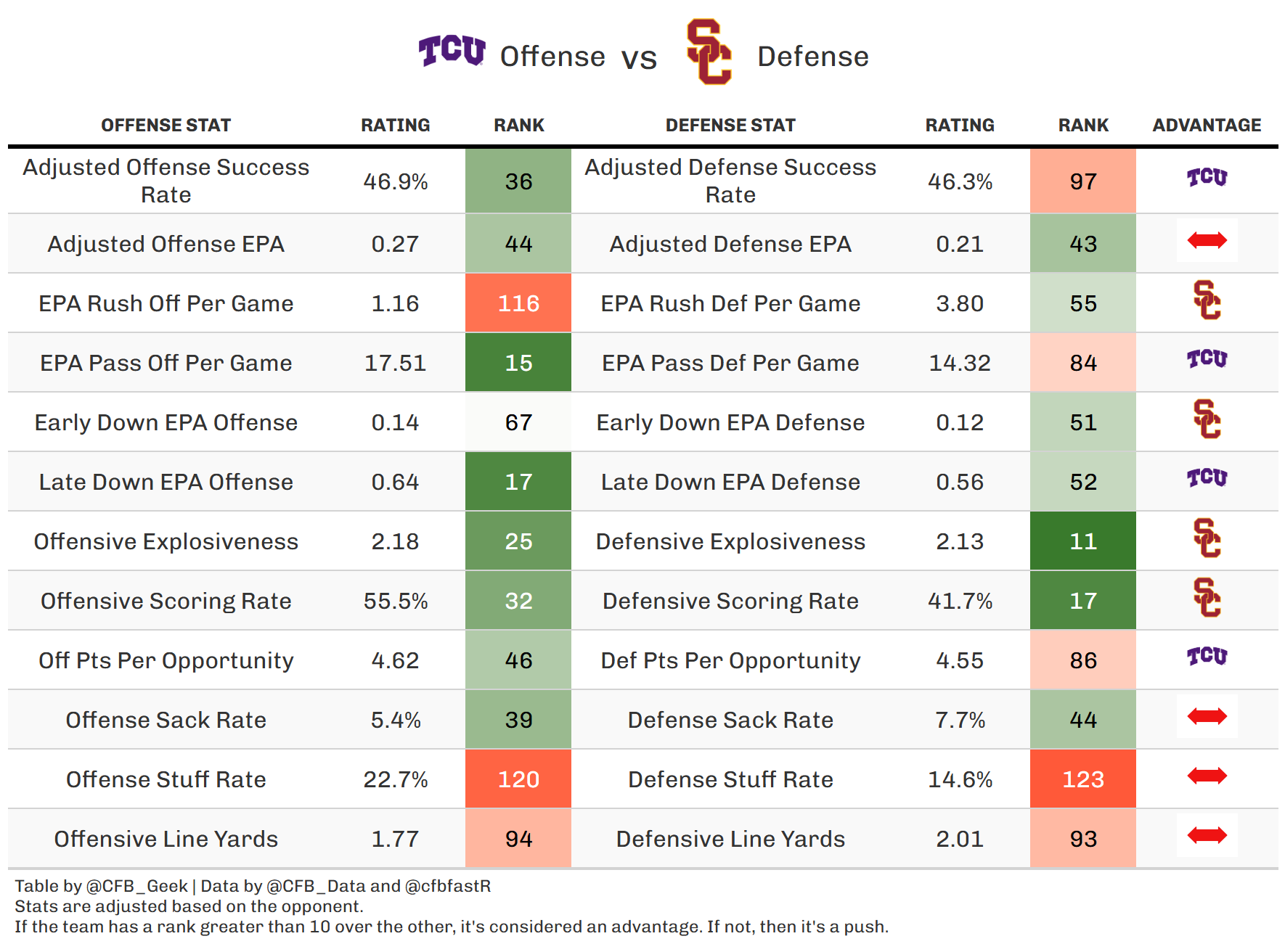Image resolution: width=1285 pixels, height=952 pixels.
Task: Click the dark green defense rank 11 cell
Action: pos(1082,541)
